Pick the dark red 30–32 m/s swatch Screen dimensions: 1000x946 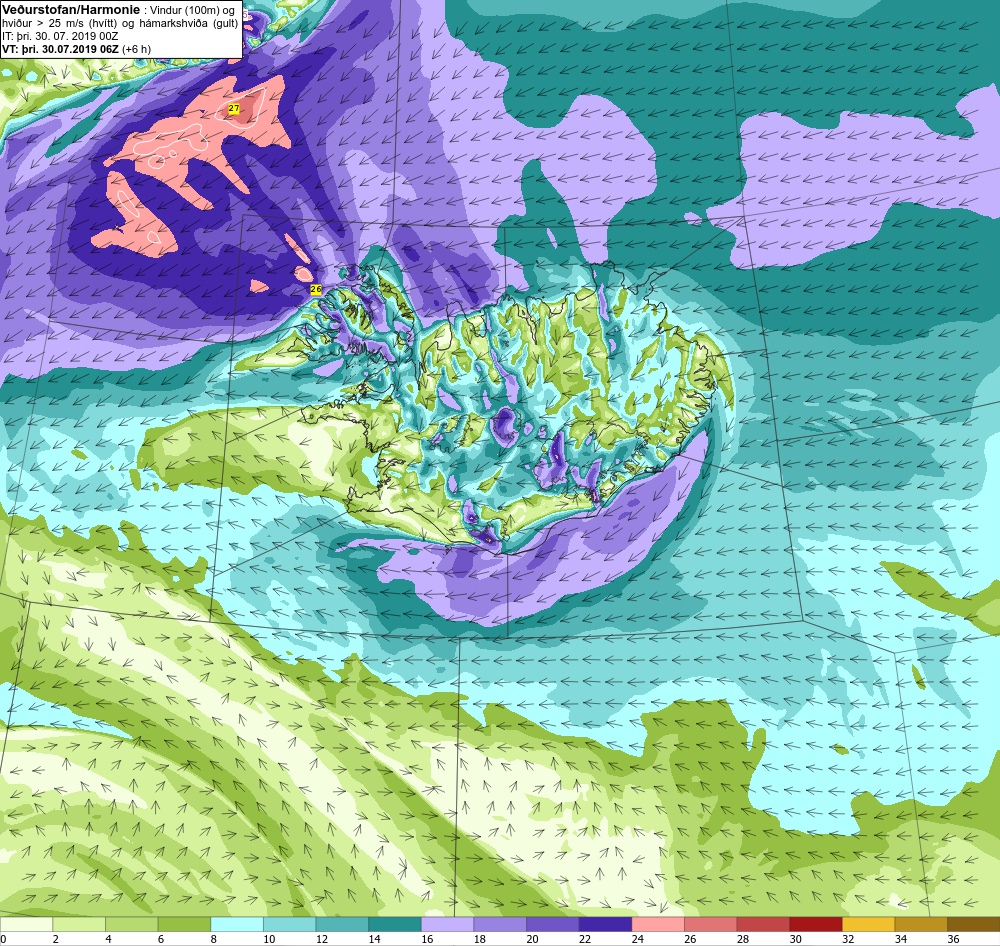pyautogui.click(x=816, y=924)
